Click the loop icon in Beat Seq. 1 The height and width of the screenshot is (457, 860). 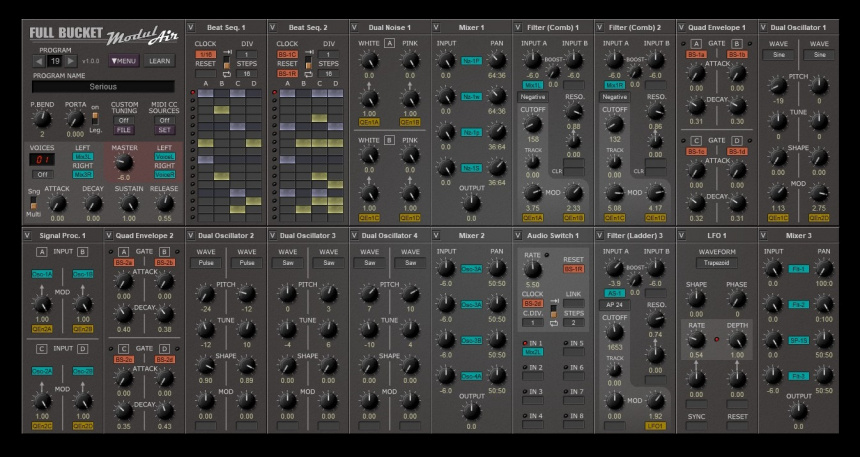coord(227,75)
